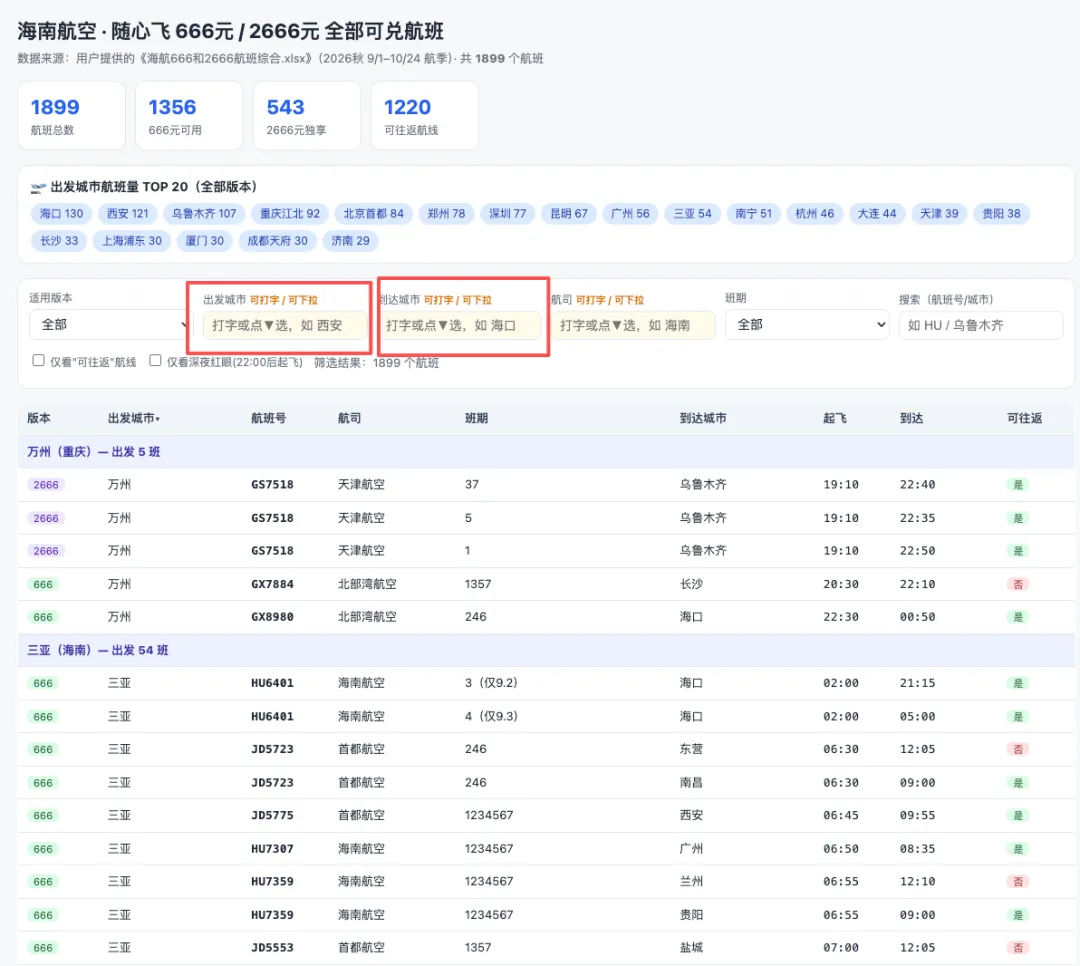Click the 1220 可往返航线 stat card

pyautogui.click(x=425, y=115)
